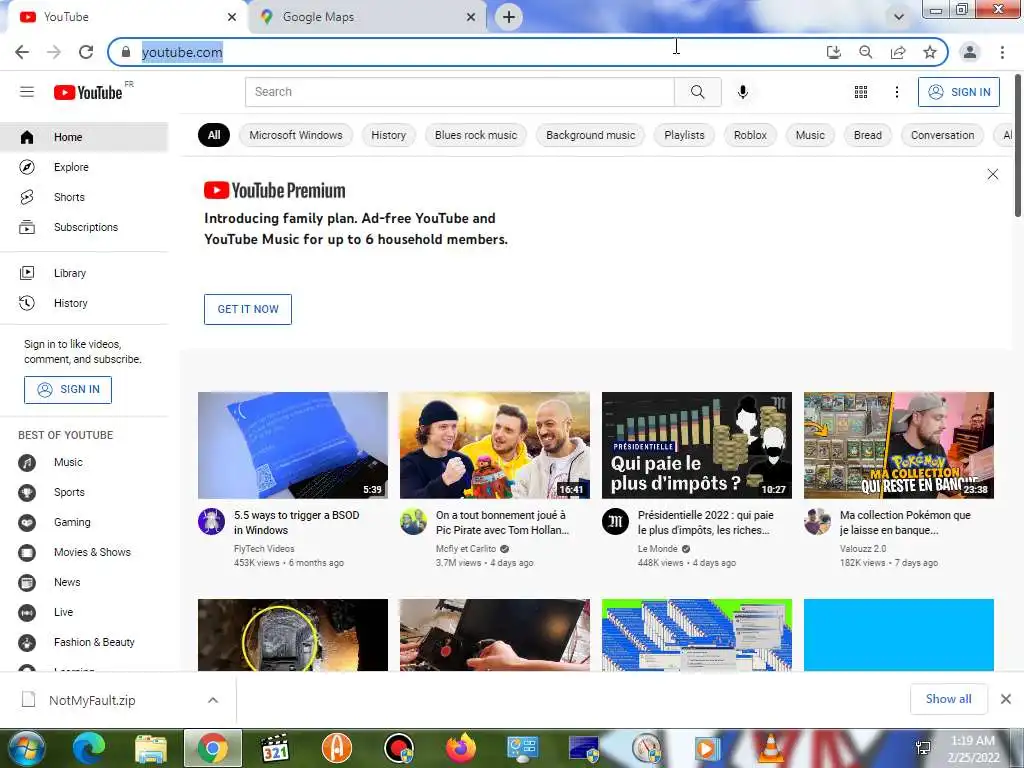Open Sports under Best of YouTube
1024x768 pixels.
coord(84,492)
